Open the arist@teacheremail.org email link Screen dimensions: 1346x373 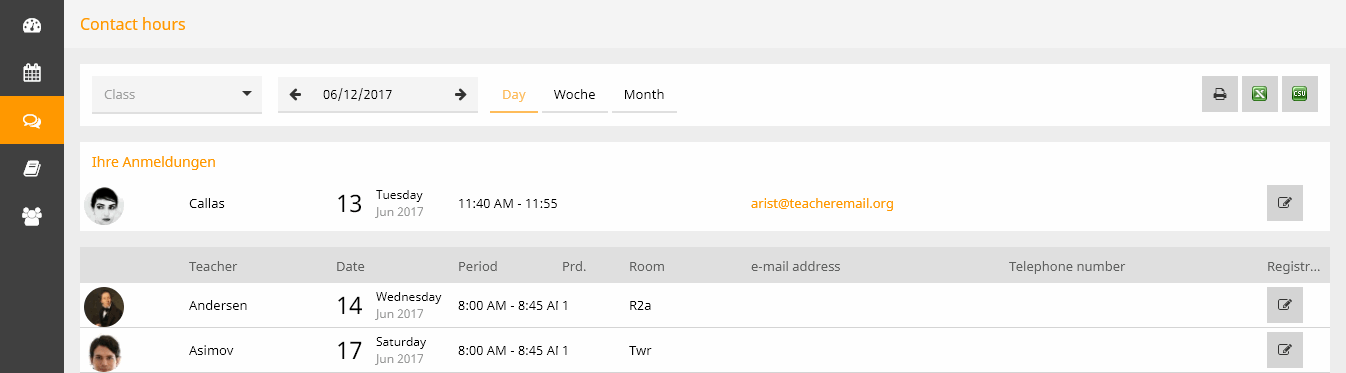click(x=822, y=203)
